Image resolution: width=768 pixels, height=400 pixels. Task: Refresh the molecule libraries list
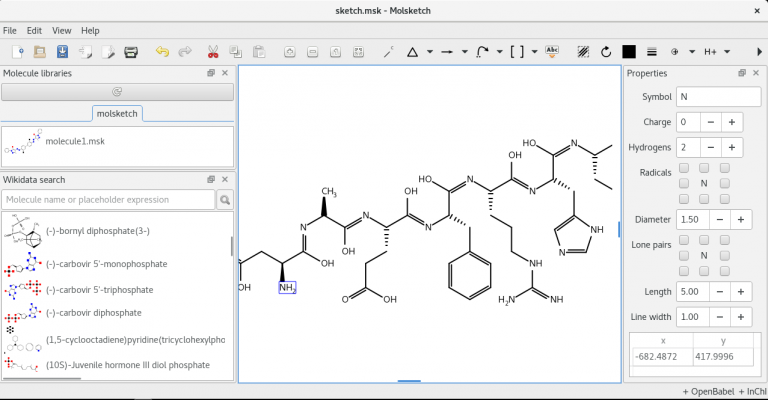tap(117, 91)
